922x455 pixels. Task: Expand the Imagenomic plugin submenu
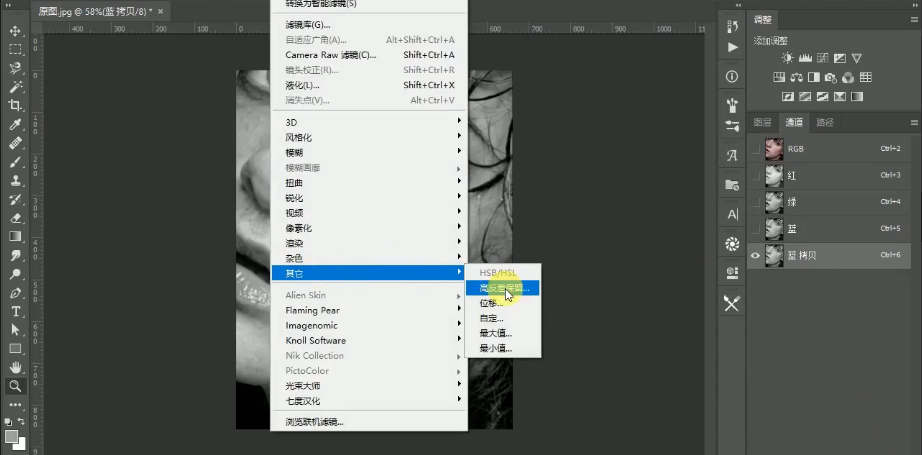pos(369,325)
